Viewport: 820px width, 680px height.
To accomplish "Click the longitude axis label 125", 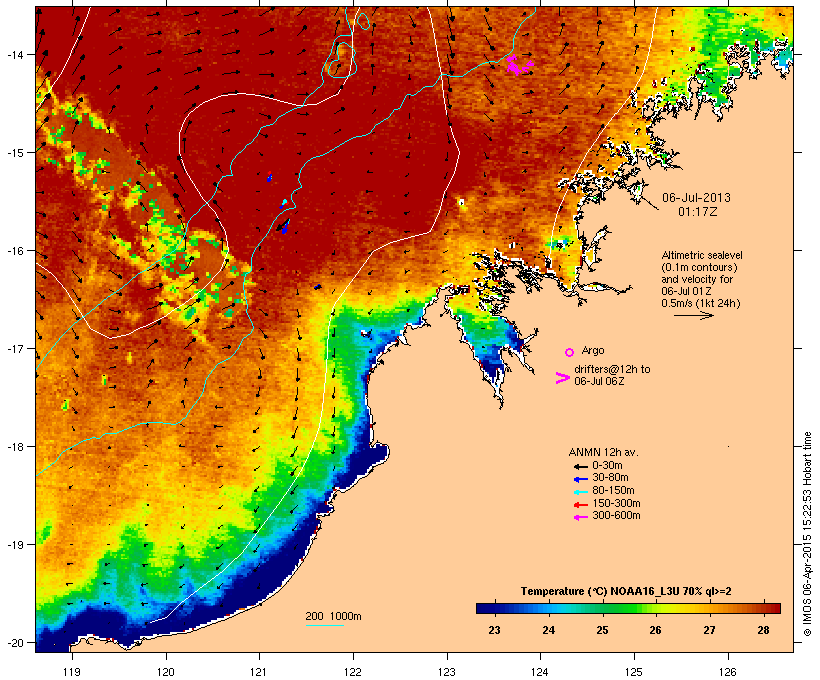I will pos(634,672).
